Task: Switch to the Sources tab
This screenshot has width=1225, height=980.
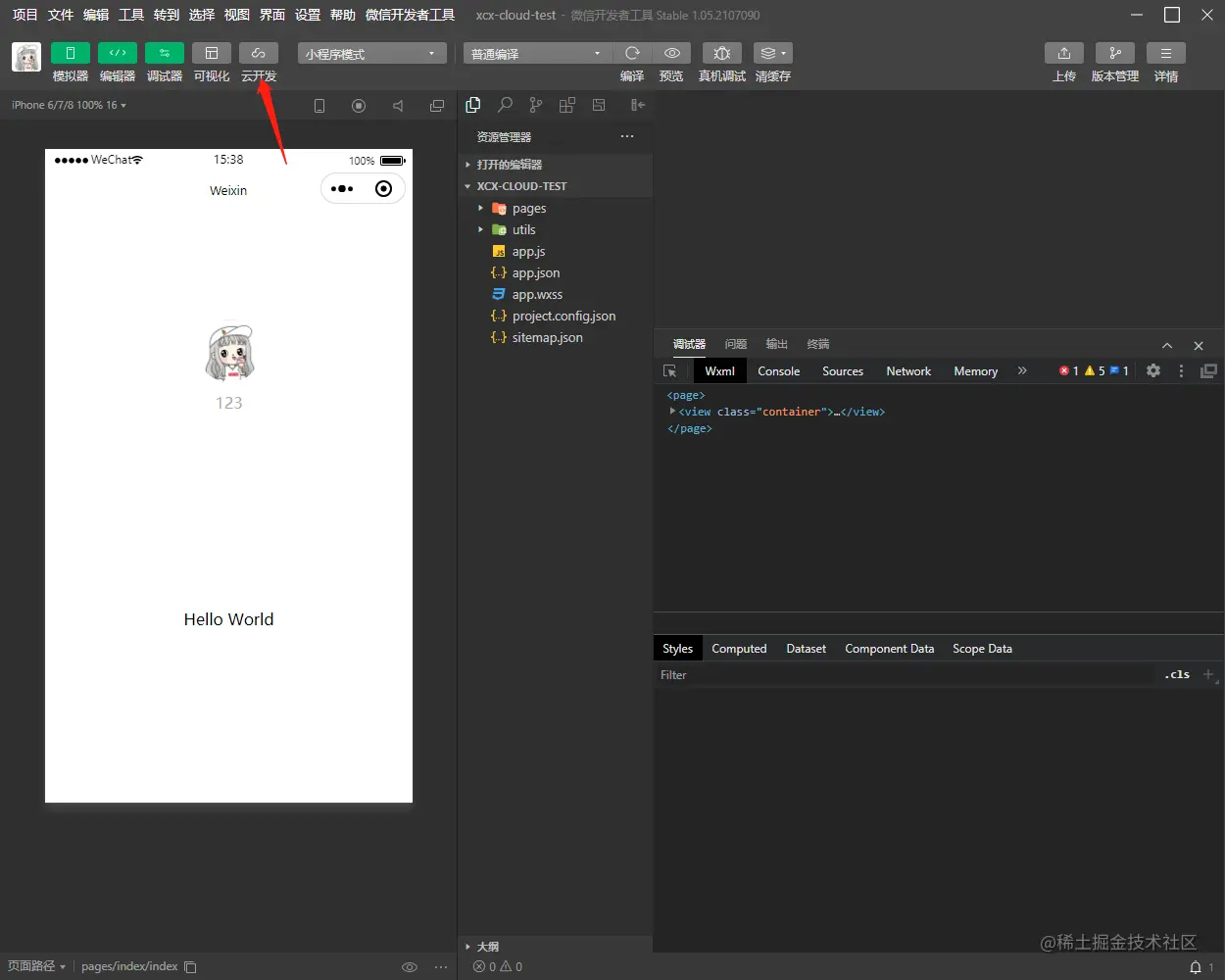Action: 843,371
